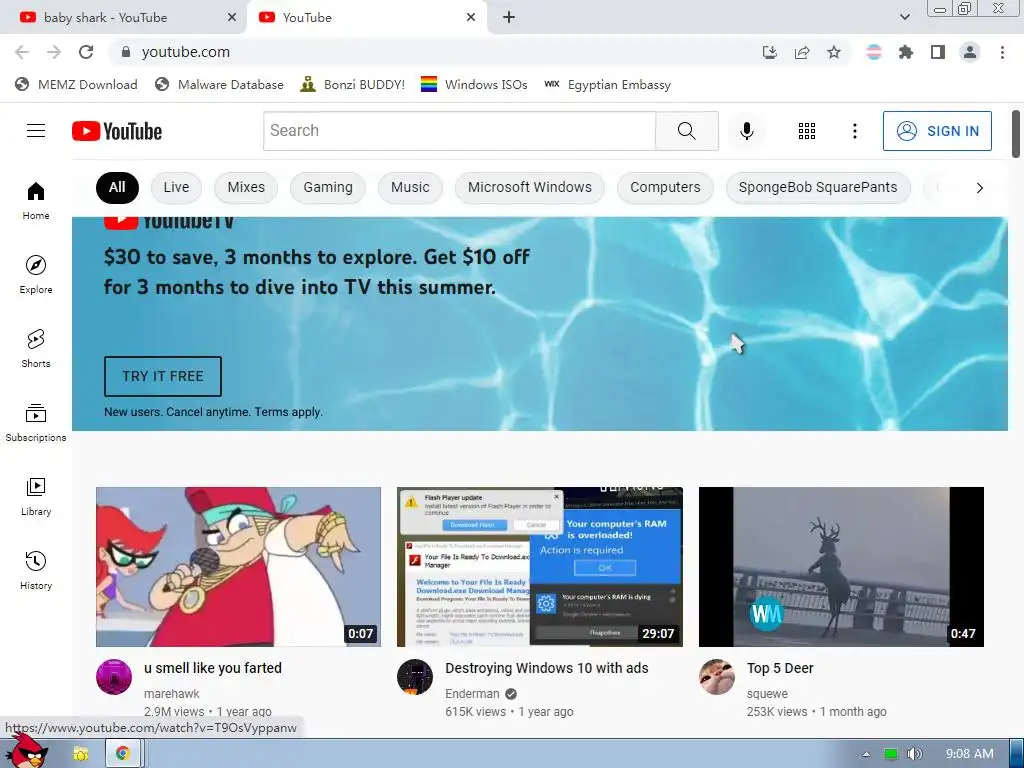
Task: Open the tab search dropdown arrow
Action: pyautogui.click(x=904, y=17)
